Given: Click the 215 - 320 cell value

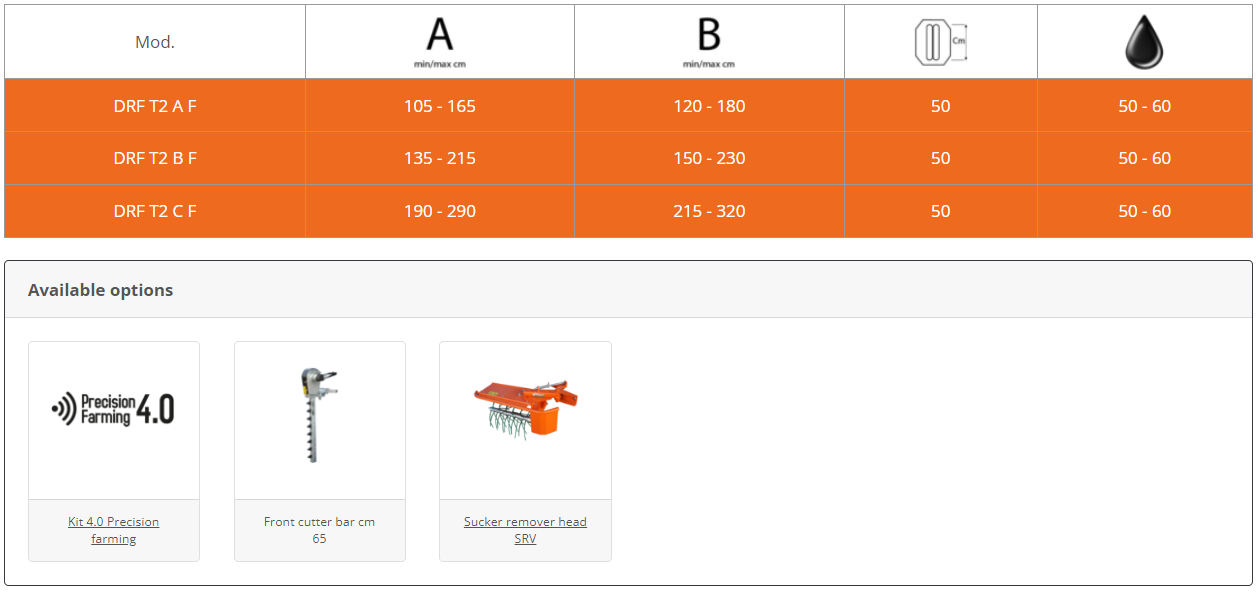Looking at the screenshot, I should point(709,211).
